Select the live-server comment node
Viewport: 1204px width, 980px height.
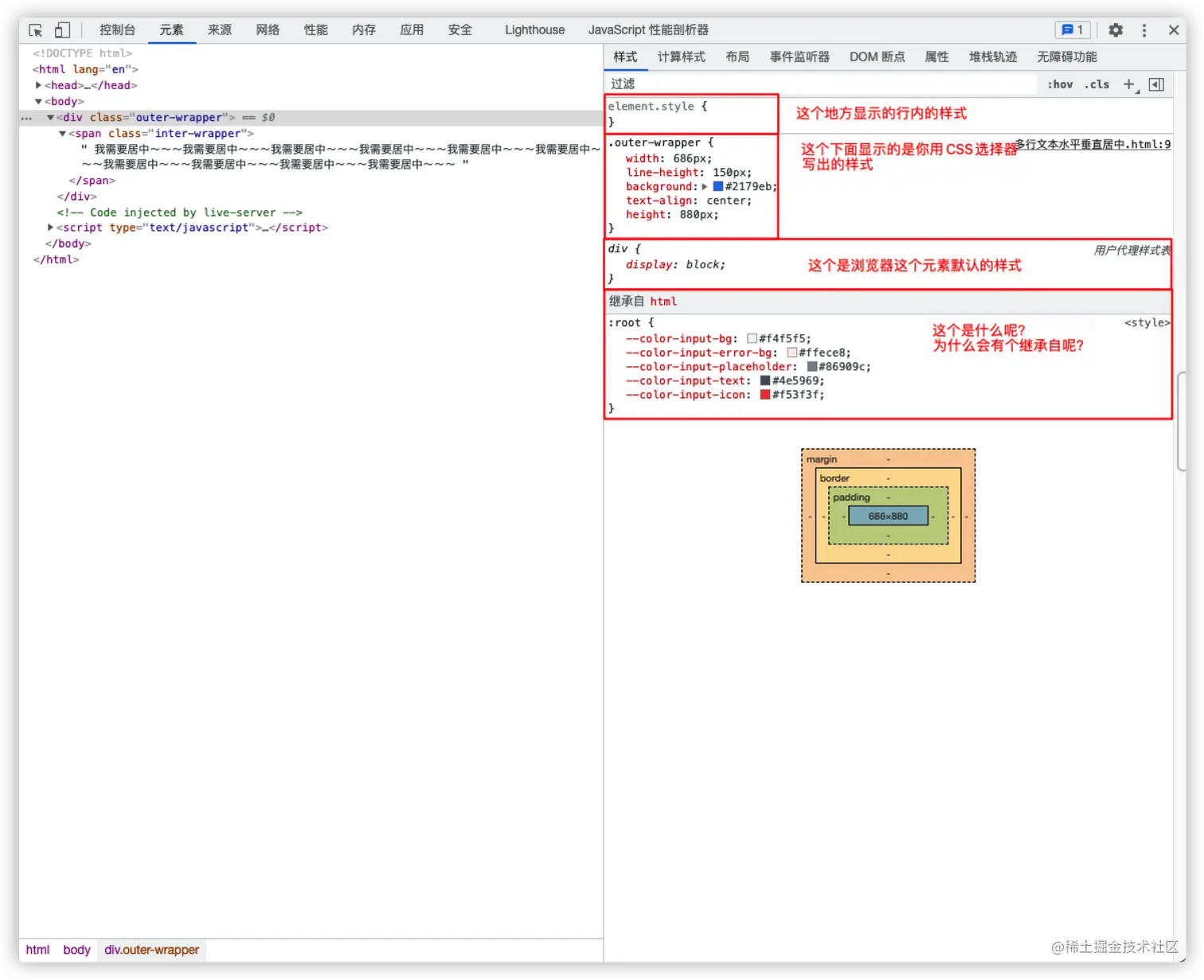tap(179, 213)
